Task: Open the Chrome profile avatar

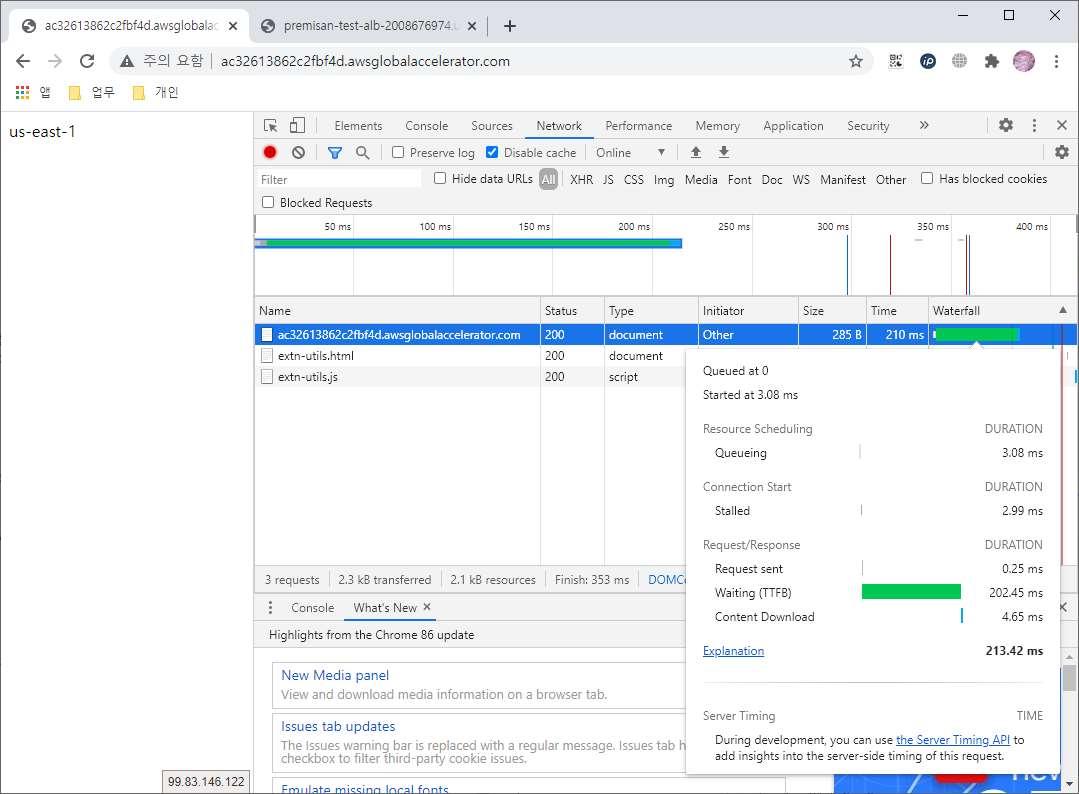Action: (x=1024, y=61)
